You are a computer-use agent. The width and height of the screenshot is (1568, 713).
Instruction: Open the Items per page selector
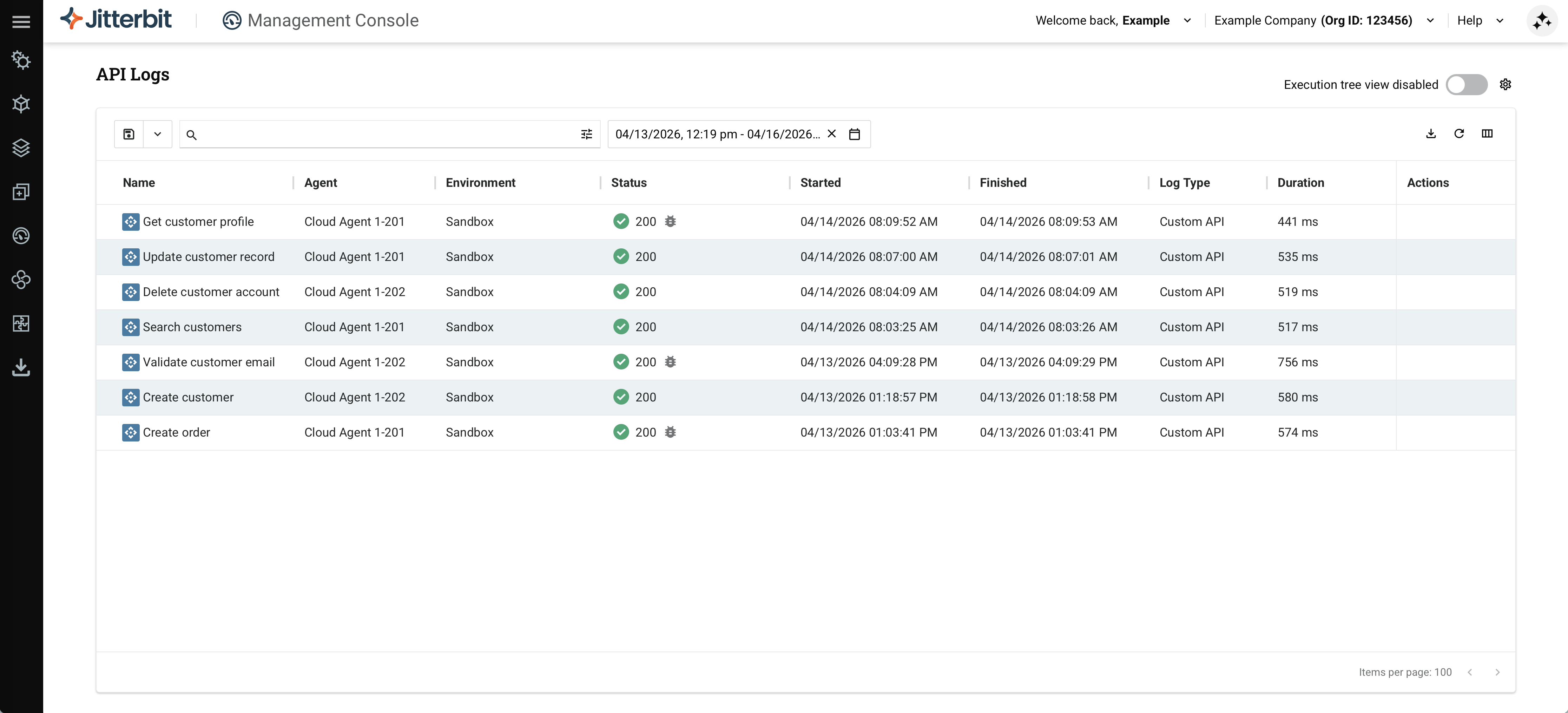tap(1405, 672)
